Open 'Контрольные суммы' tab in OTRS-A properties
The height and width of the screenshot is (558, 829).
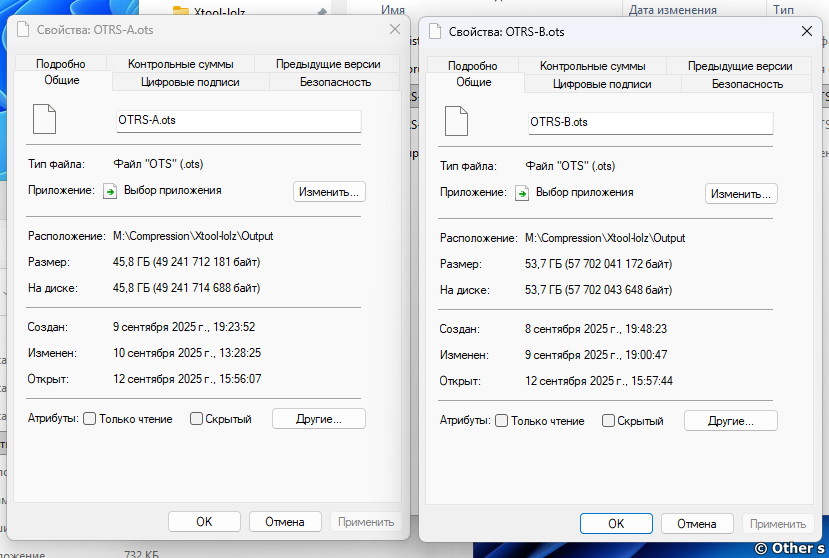tap(181, 64)
